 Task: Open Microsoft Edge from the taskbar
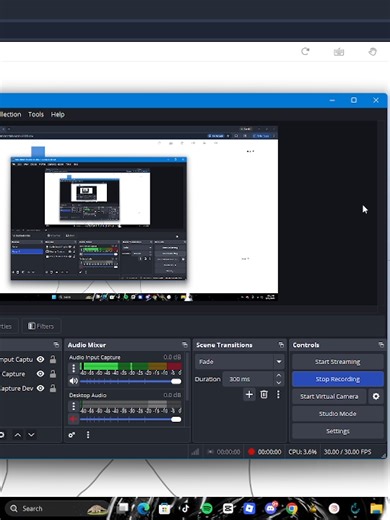pos(143,509)
